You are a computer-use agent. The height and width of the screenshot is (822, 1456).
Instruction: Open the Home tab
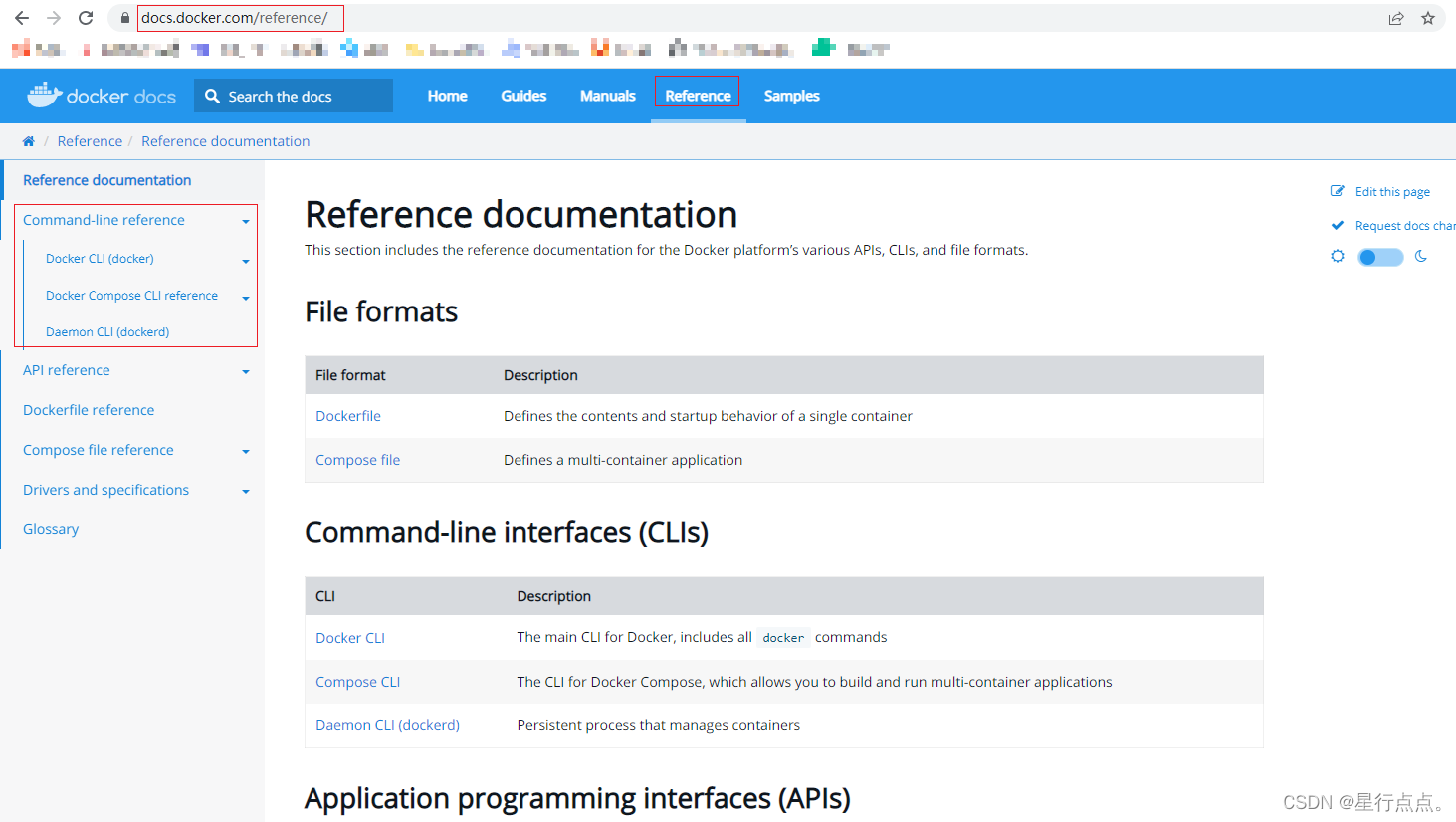coord(448,96)
